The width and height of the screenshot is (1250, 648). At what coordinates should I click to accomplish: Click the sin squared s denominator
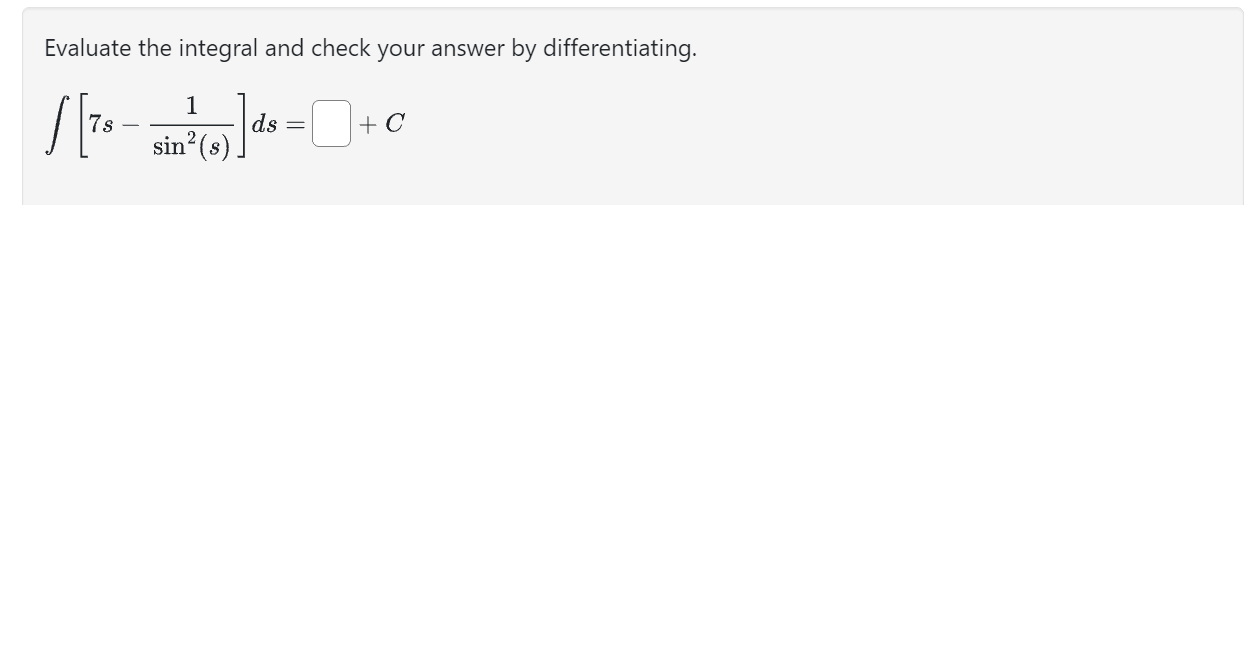[190, 145]
